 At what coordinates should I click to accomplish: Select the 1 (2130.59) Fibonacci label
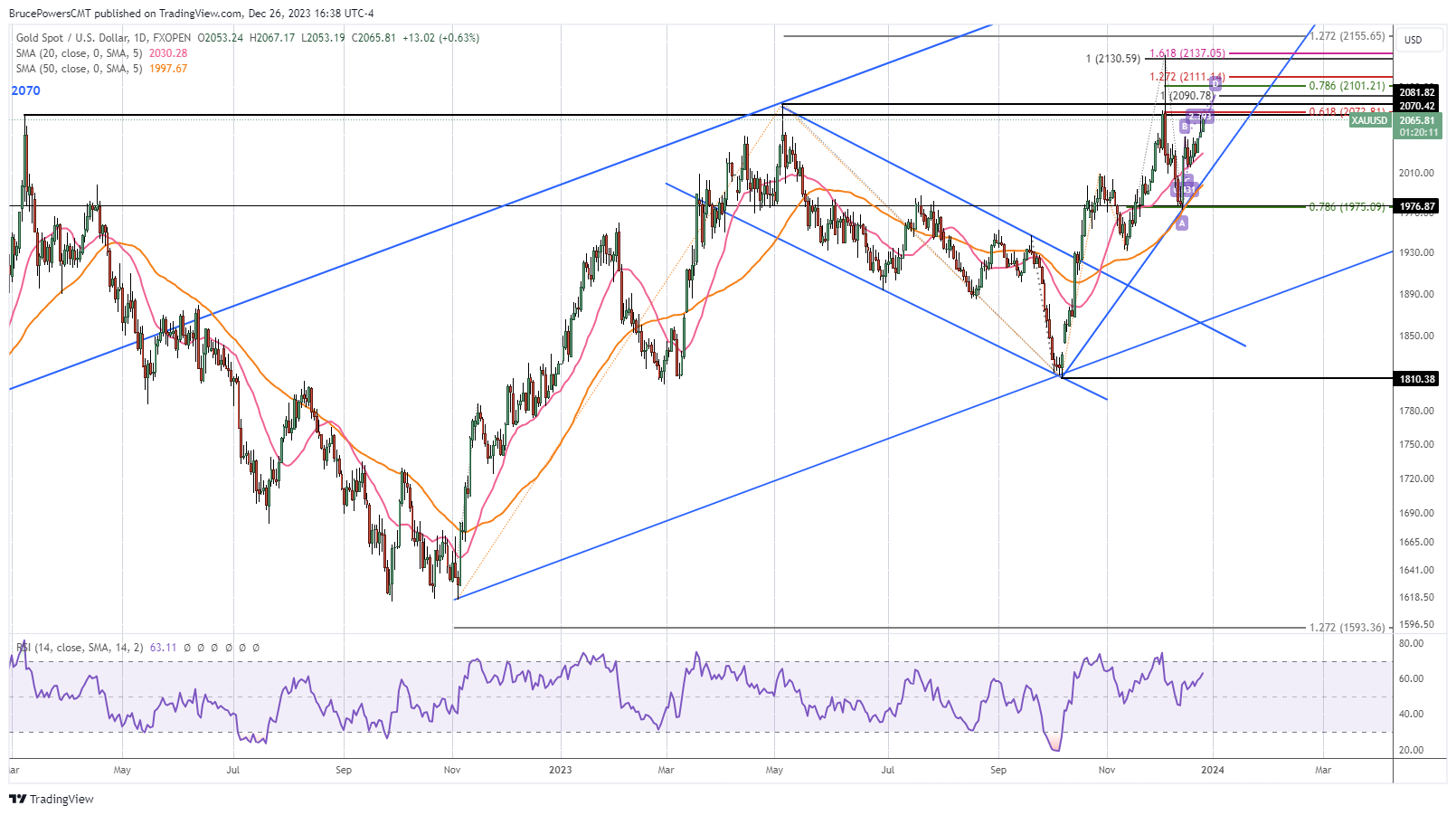coord(1113,59)
